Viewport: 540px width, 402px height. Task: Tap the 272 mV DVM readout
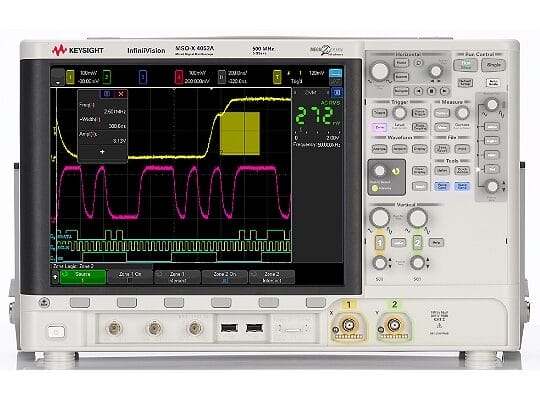pos(317,115)
